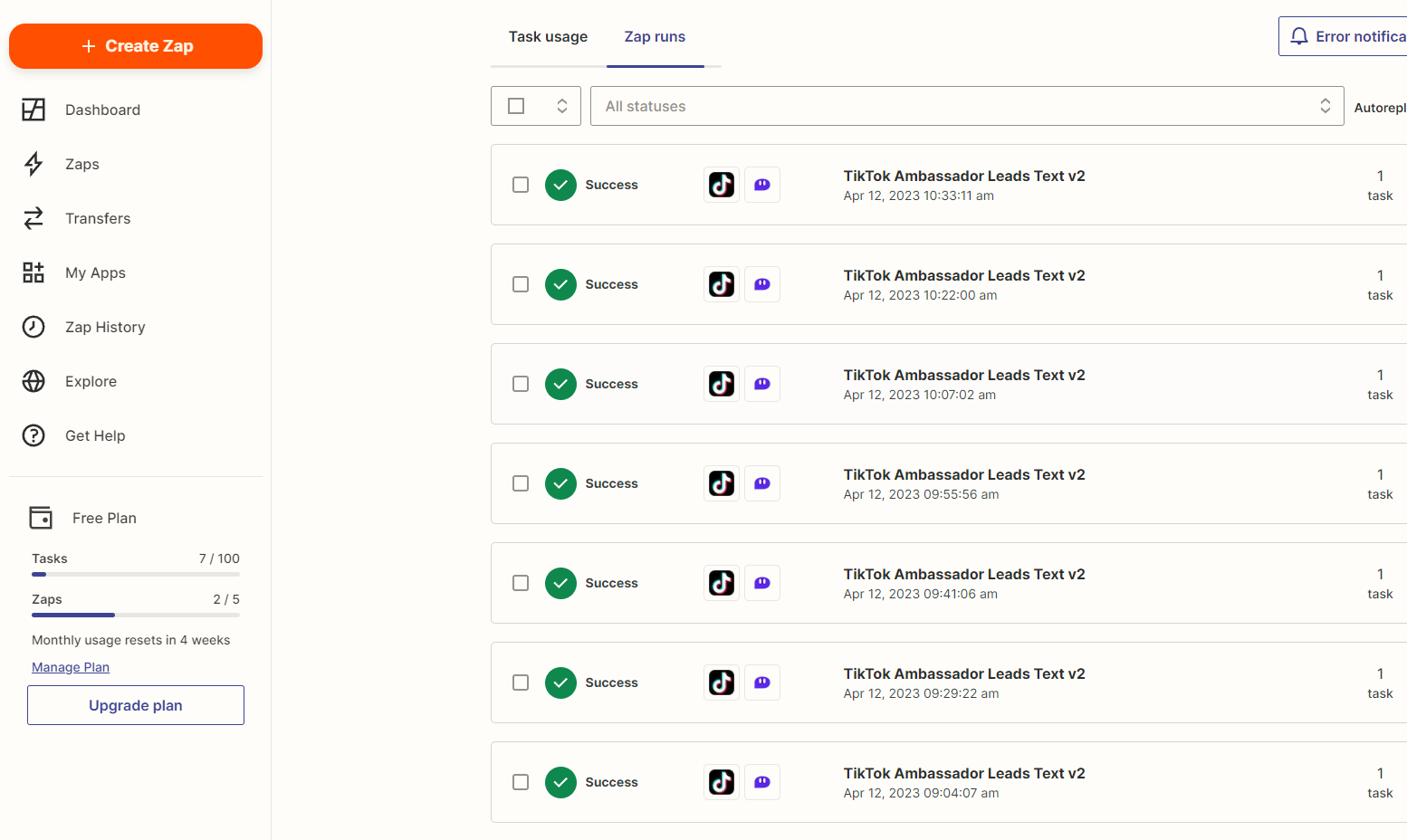
Task: Click the Tasks usage progress bar
Action: (136, 574)
